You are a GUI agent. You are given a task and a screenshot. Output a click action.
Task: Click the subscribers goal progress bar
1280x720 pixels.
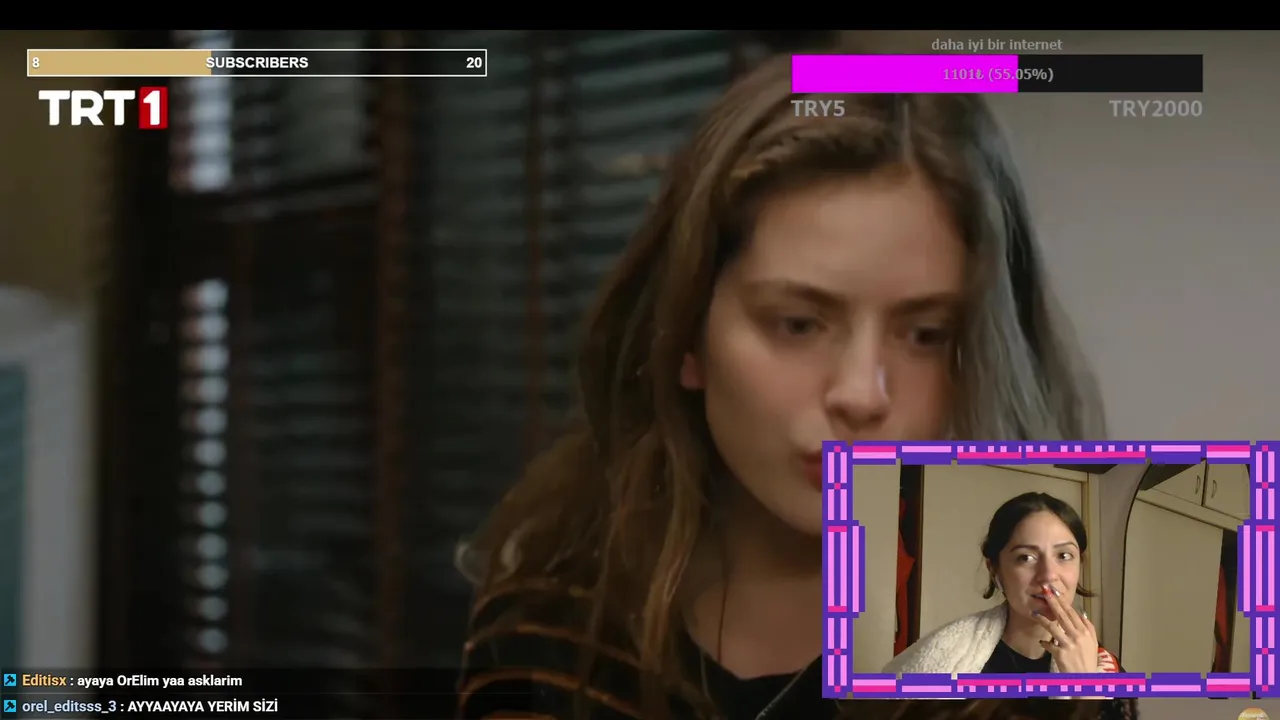pyautogui.click(x=257, y=63)
